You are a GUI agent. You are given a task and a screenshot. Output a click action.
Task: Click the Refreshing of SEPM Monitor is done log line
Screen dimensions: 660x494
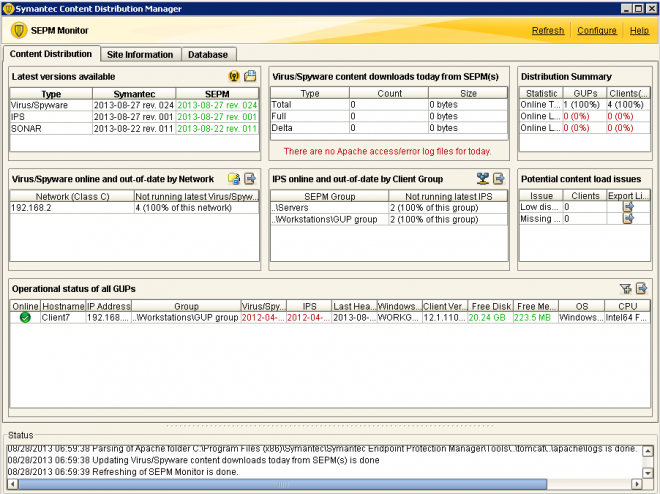(x=123, y=472)
